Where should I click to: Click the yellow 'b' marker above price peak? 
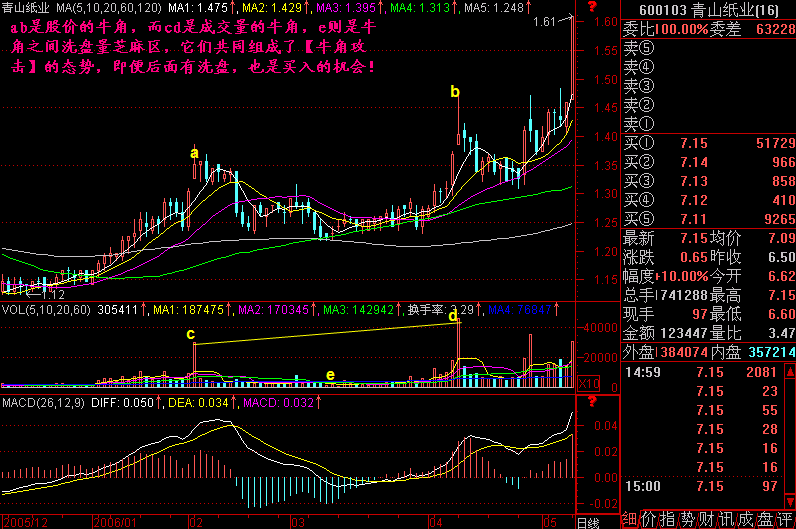455,92
